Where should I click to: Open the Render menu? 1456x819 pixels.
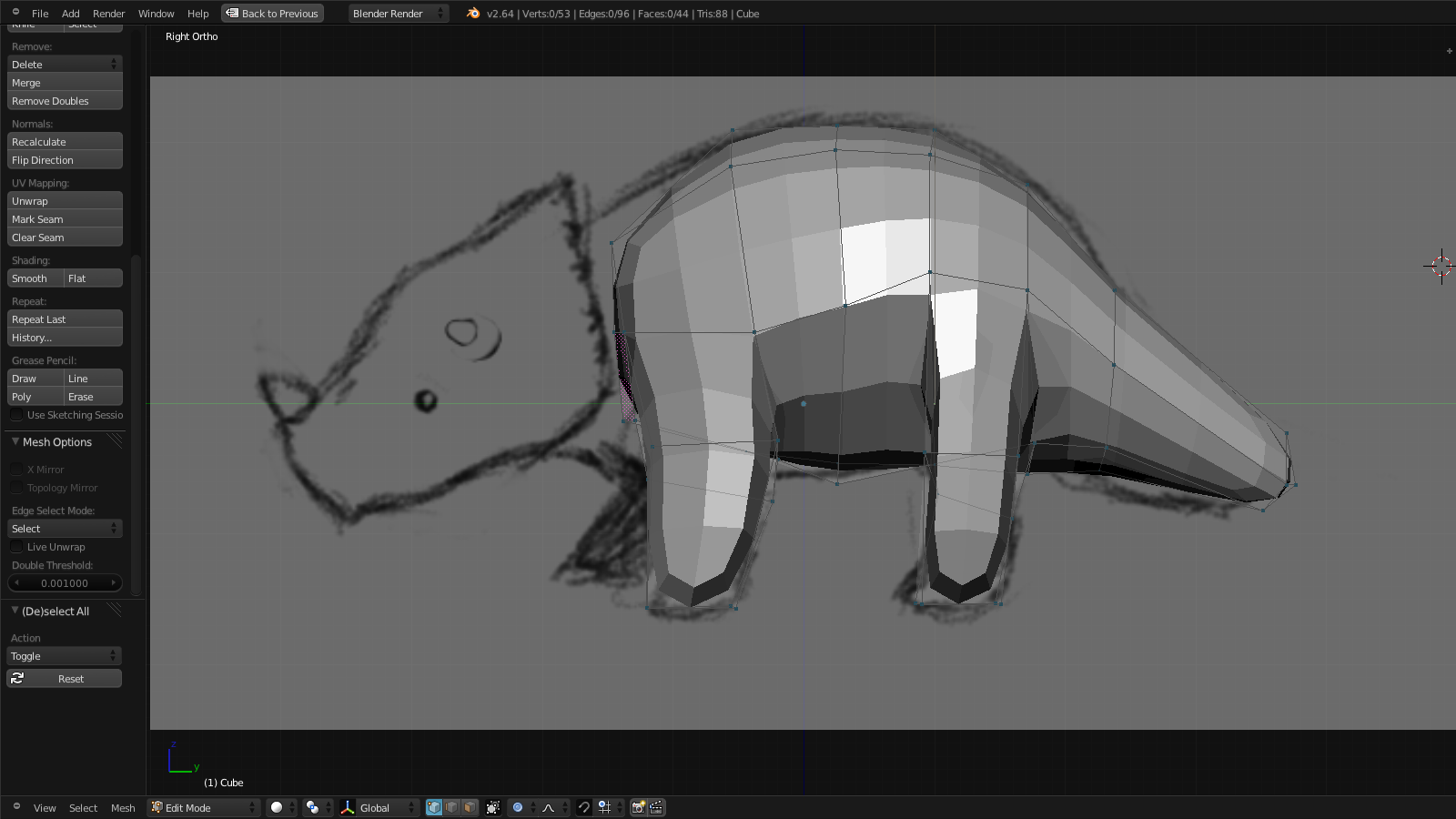click(x=108, y=14)
